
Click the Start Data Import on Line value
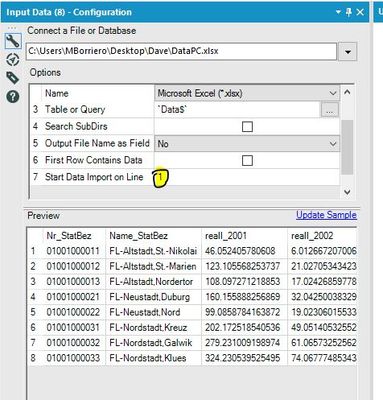pos(247,177)
